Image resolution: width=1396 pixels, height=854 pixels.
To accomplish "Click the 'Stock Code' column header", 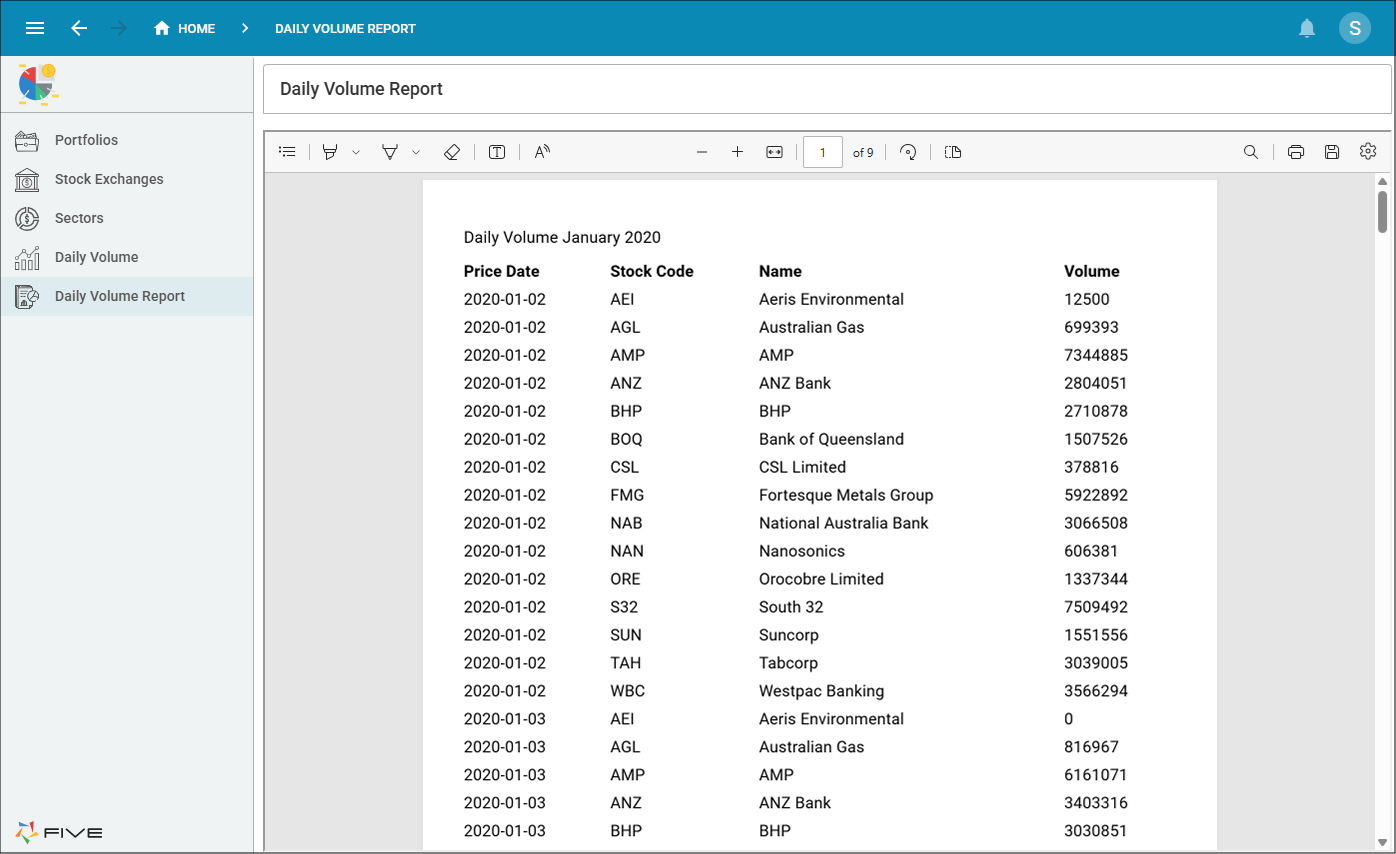I will (x=652, y=271).
